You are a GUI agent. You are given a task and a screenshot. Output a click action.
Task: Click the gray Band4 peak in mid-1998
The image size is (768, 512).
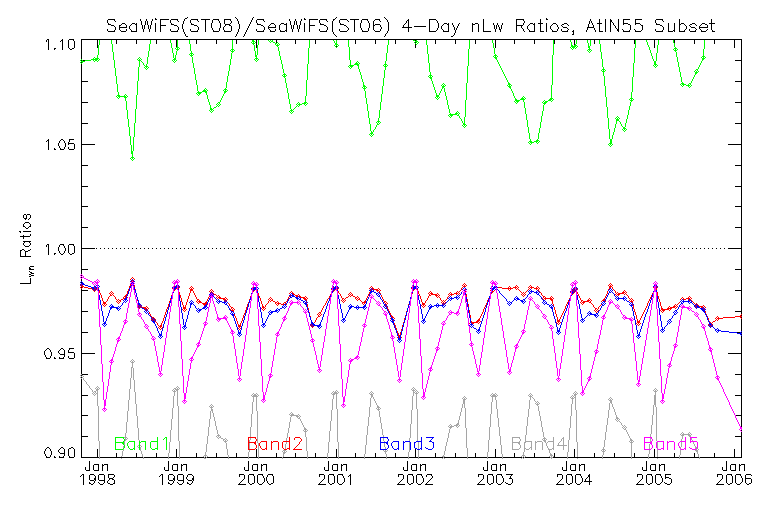(132, 362)
